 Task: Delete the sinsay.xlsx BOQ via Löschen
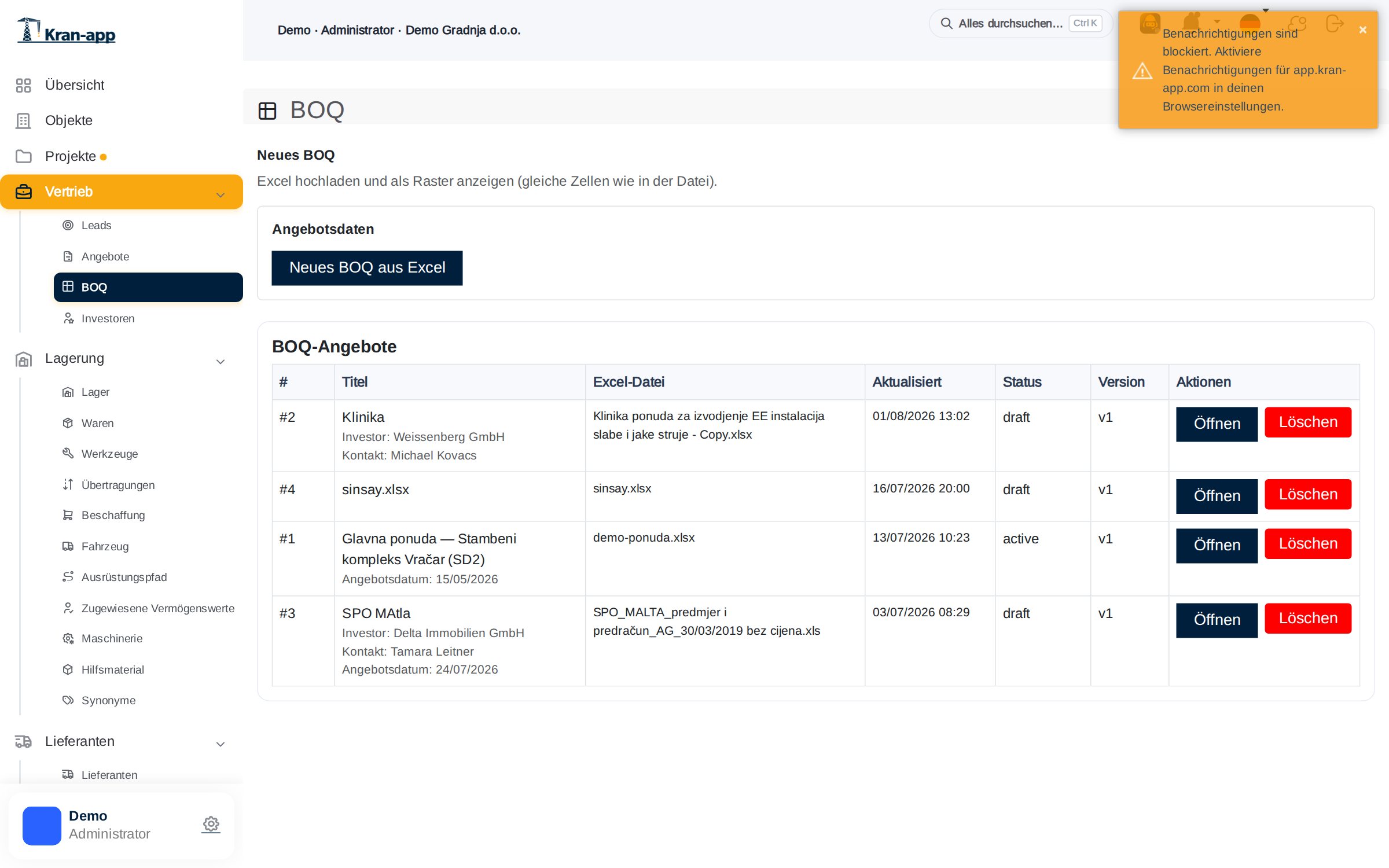[1308, 494]
